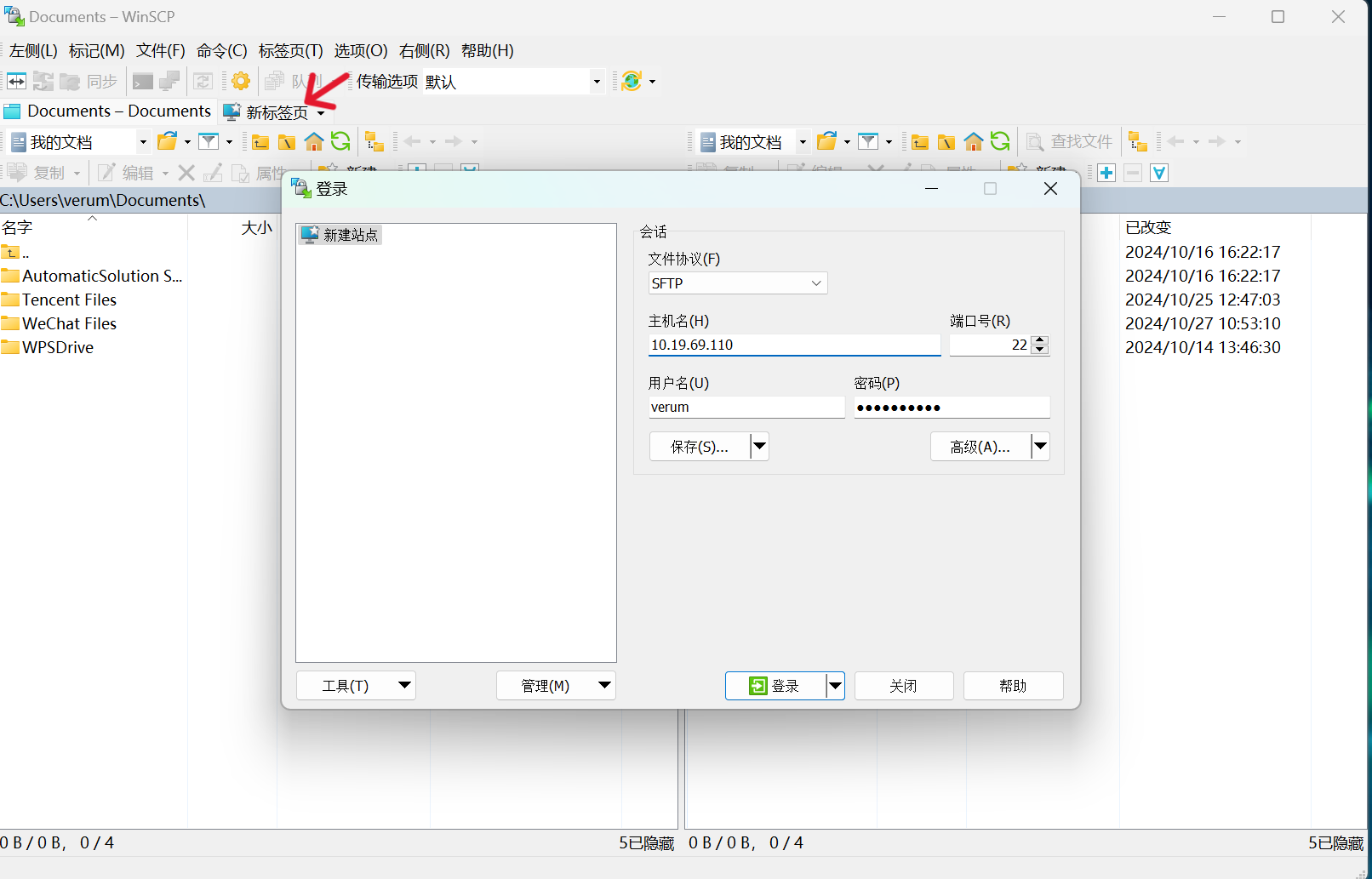The width and height of the screenshot is (1372, 879).
Task: Open right panel 我的文档 drive dropdown
Action: (x=803, y=142)
